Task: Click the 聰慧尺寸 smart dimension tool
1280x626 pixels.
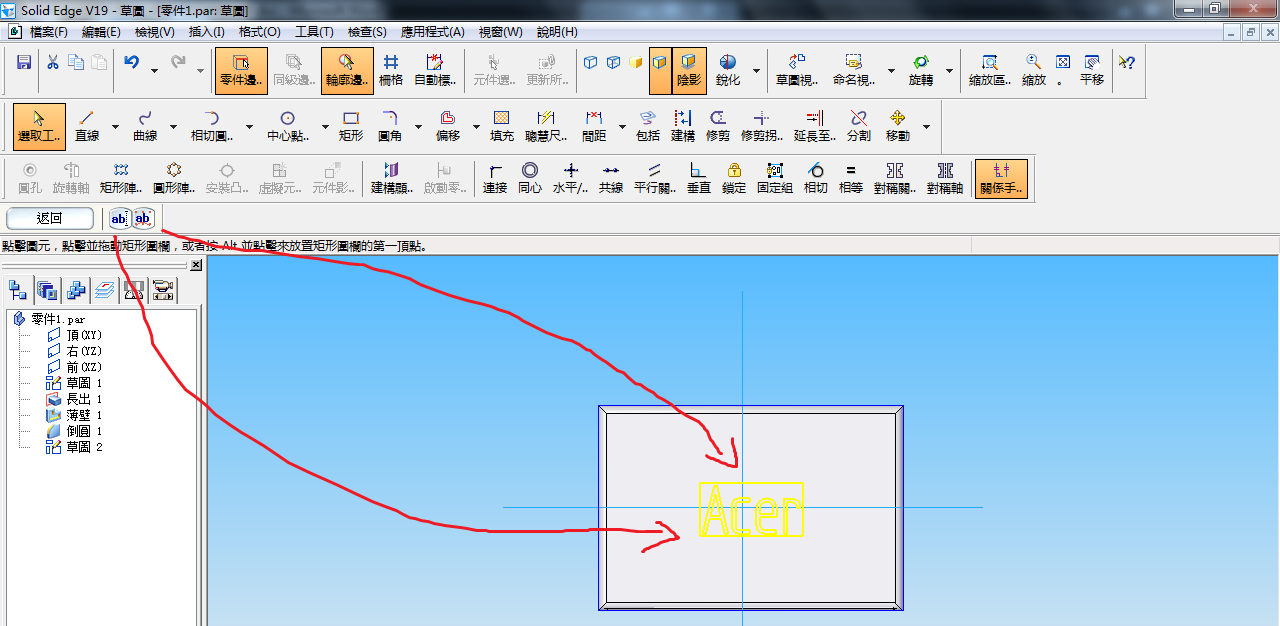Action: tap(546, 126)
